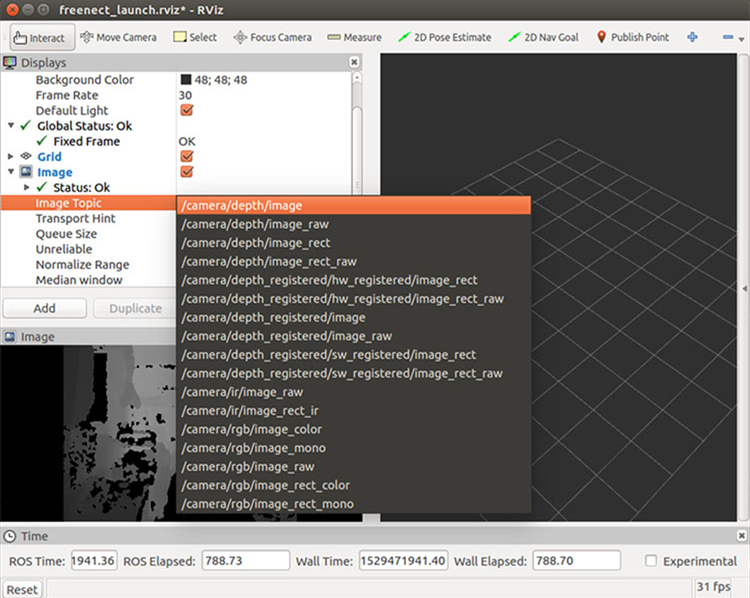750x598 pixels.
Task: Expand the Status: Ok row
Action: (26, 188)
